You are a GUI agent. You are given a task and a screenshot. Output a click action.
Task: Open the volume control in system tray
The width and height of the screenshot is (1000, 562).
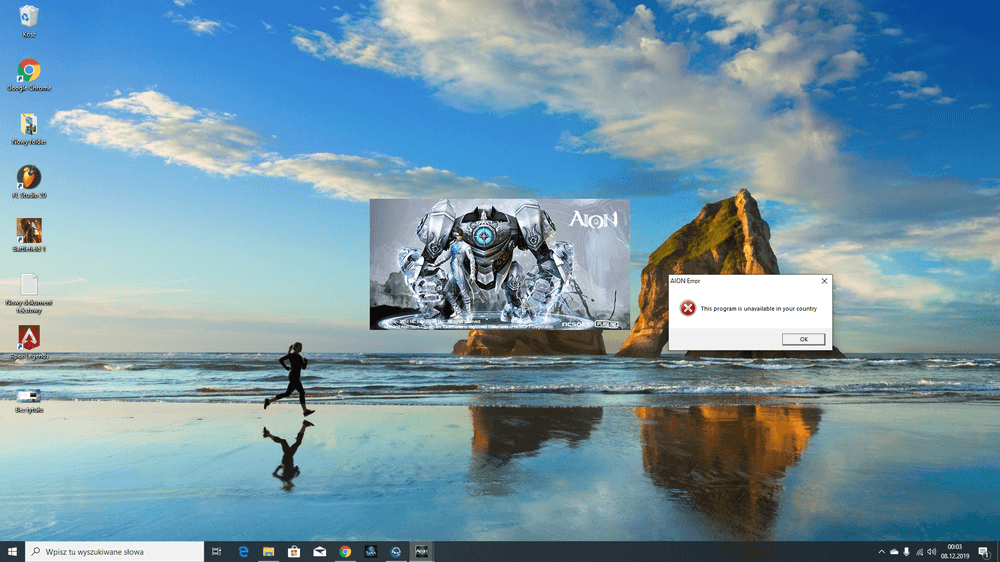(x=932, y=551)
